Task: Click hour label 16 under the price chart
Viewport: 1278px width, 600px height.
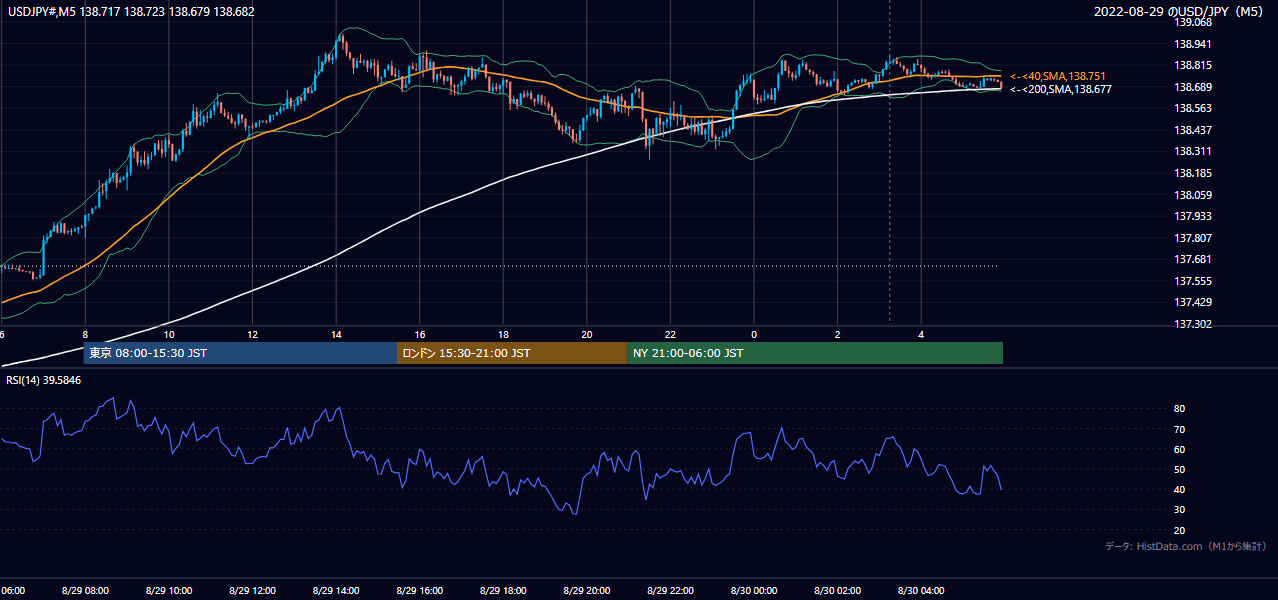Action: pyautogui.click(x=420, y=335)
